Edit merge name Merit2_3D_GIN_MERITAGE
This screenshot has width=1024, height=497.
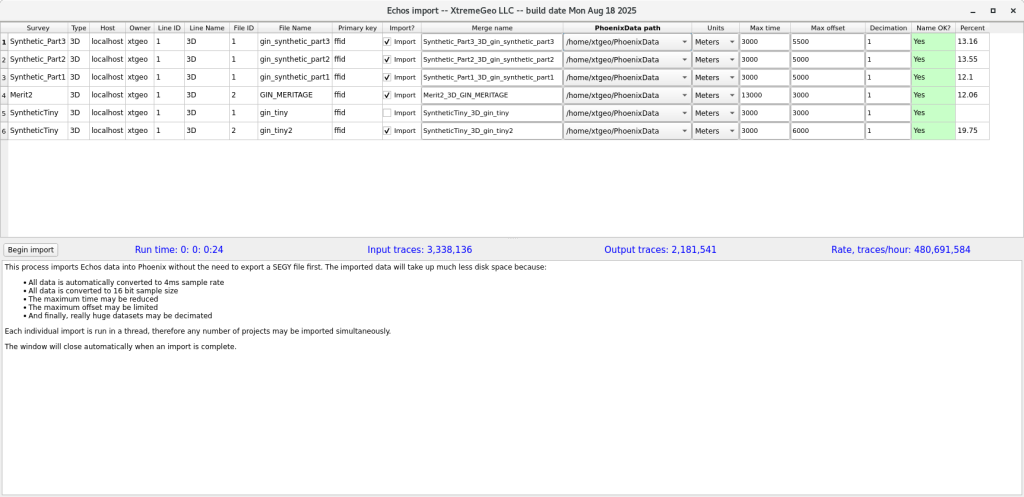492,95
